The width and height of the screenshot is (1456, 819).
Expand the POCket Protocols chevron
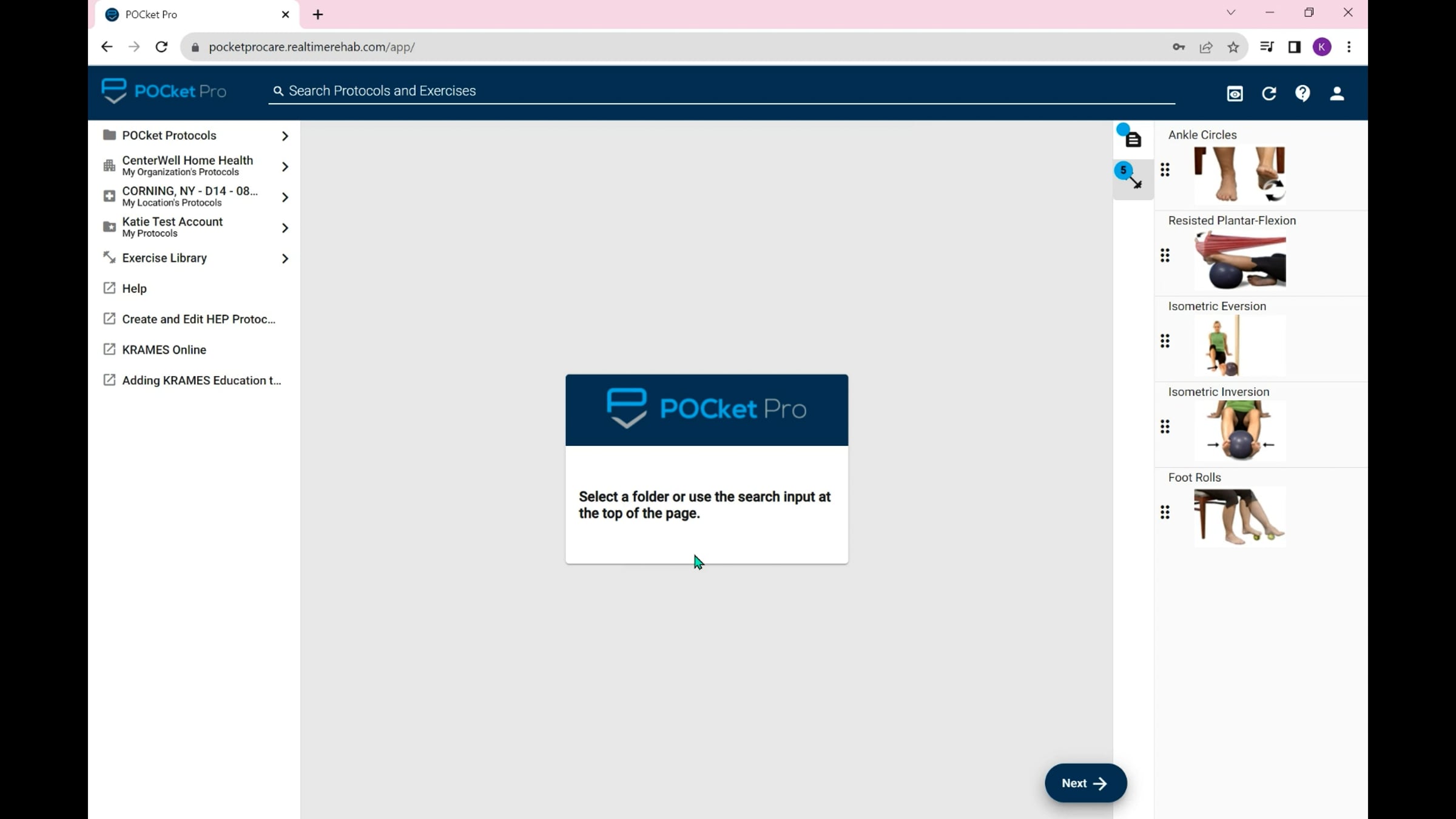285,135
